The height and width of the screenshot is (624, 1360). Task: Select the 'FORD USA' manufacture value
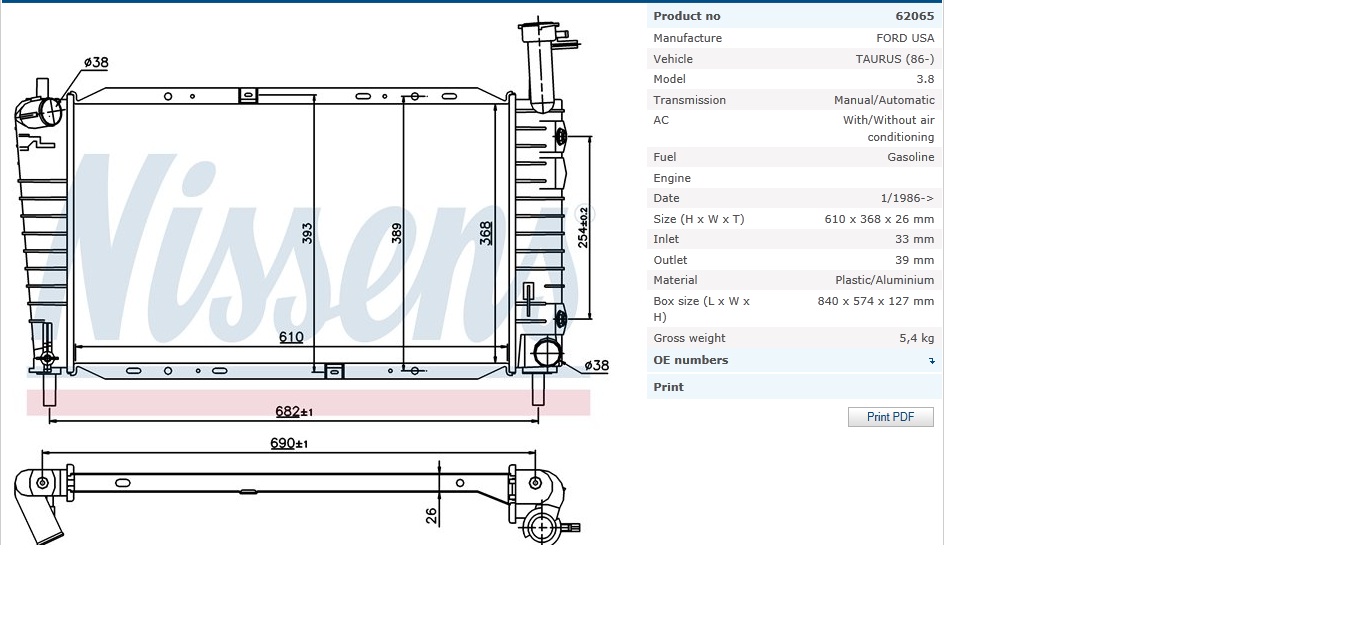[905, 38]
